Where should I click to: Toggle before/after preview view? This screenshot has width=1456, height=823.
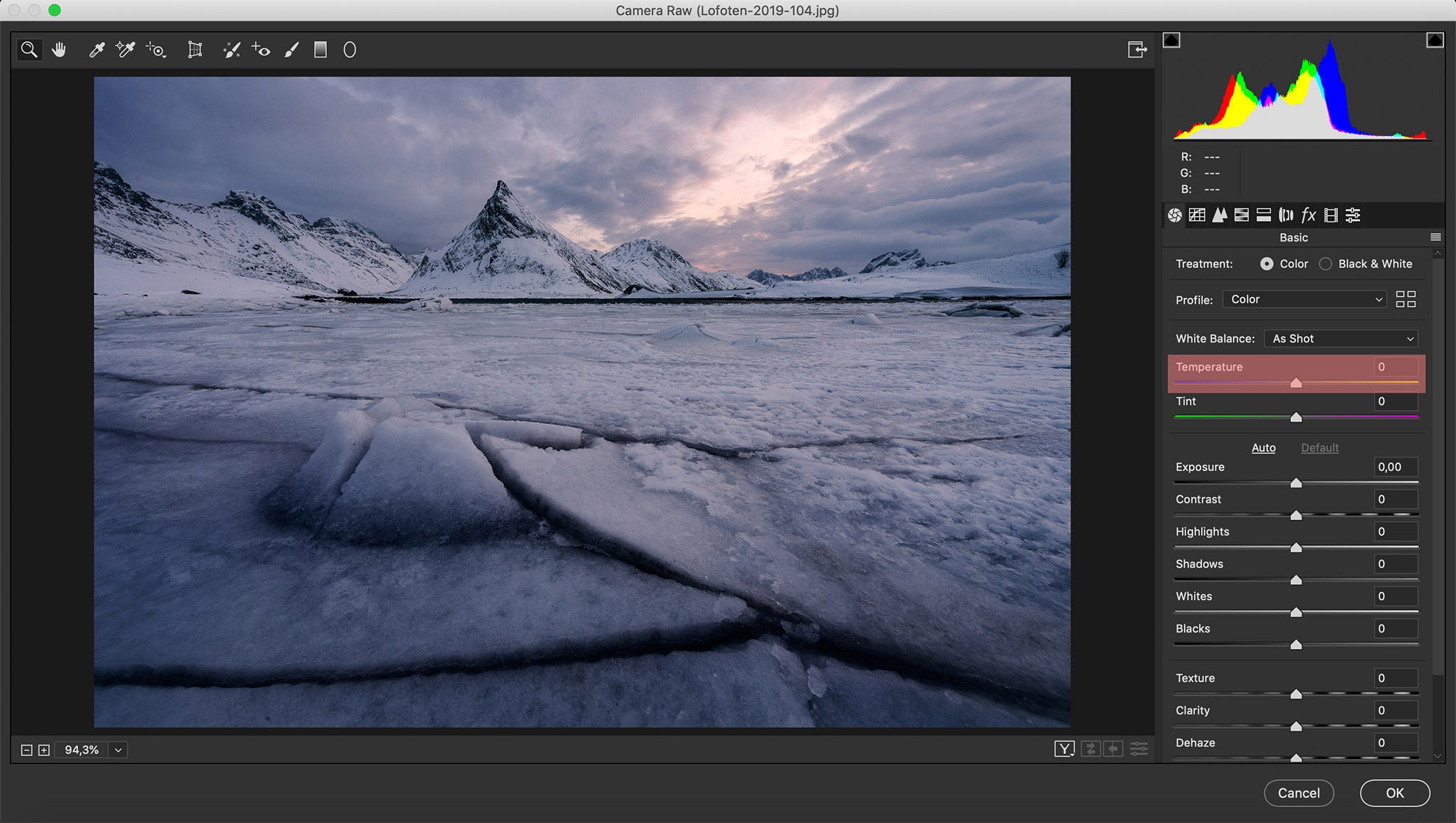click(x=1065, y=749)
